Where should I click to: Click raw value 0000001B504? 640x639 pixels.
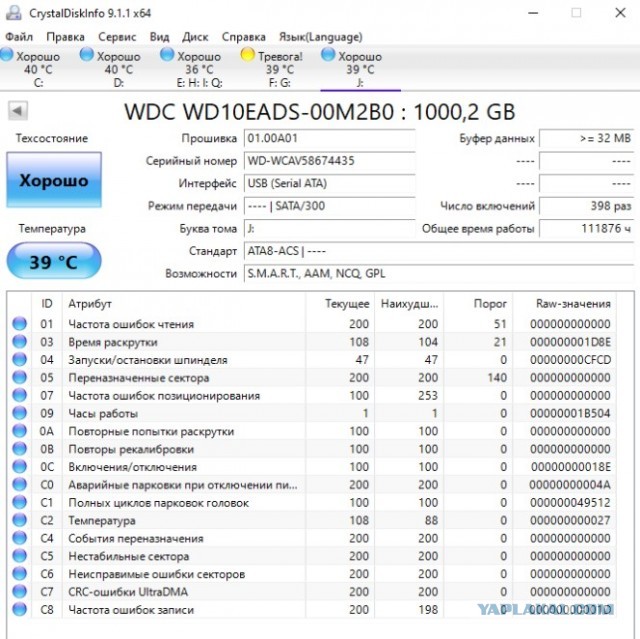pyautogui.click(x=570, y=413)
